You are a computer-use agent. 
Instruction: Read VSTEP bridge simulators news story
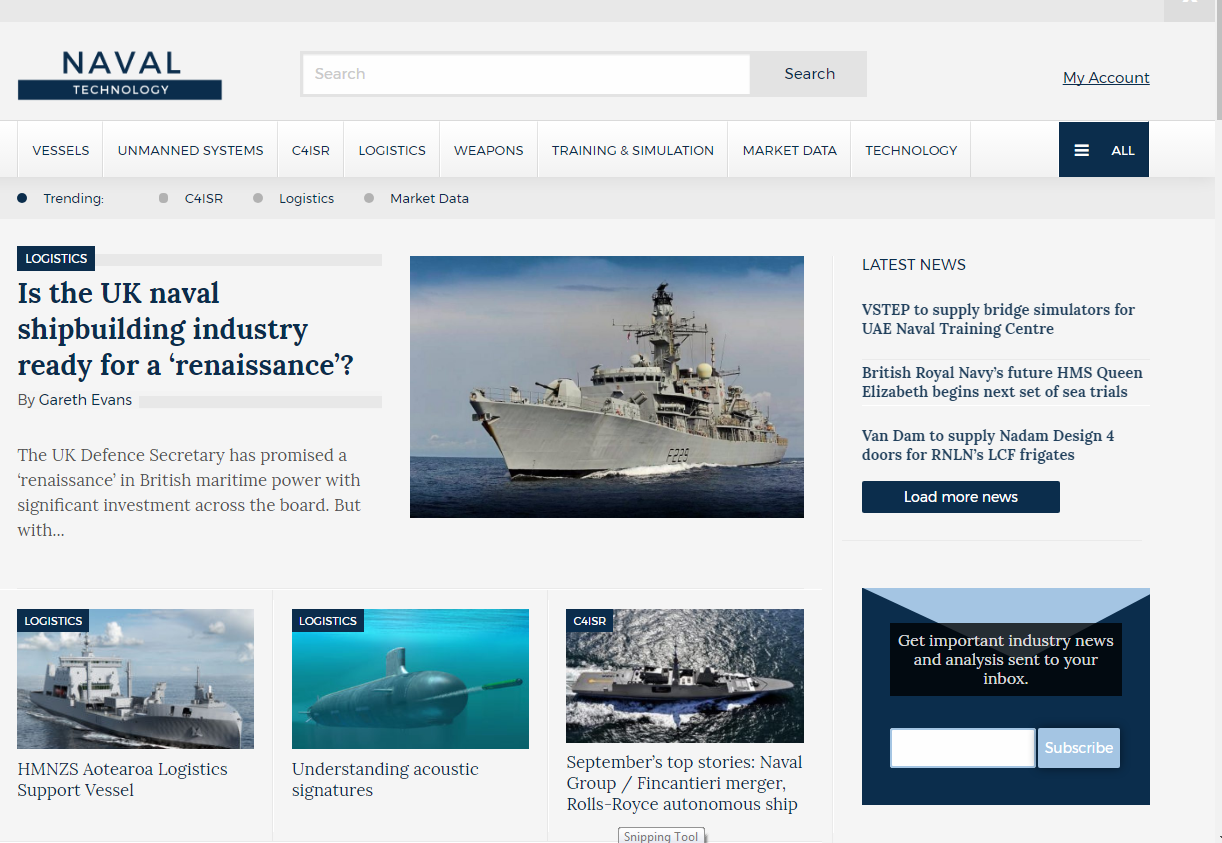click(997, 319)
